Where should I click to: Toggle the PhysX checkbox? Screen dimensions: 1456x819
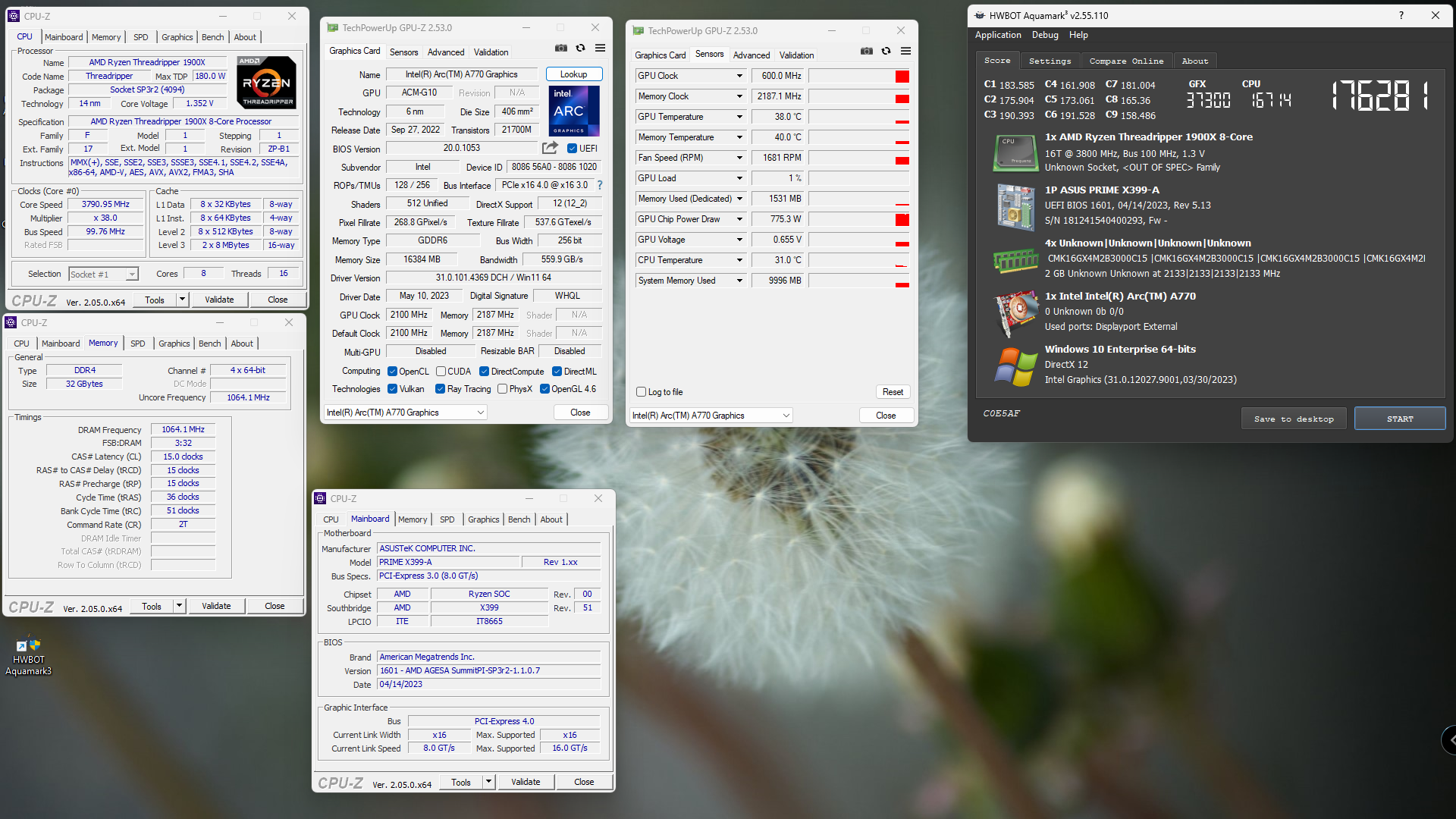502,389
